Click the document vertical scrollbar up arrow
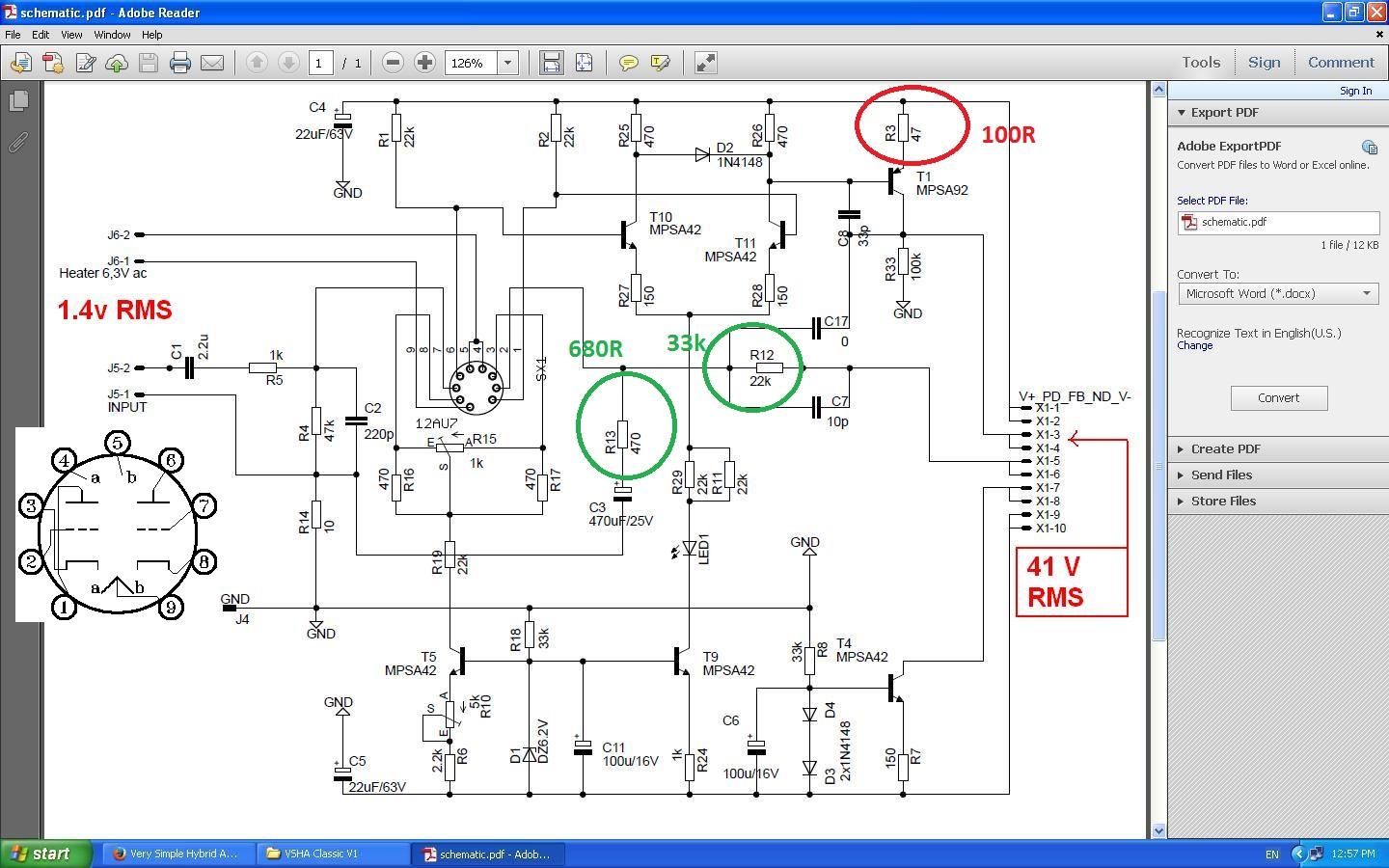The width and height of the screenshot is (1389, 868). tap(1158, 90)
